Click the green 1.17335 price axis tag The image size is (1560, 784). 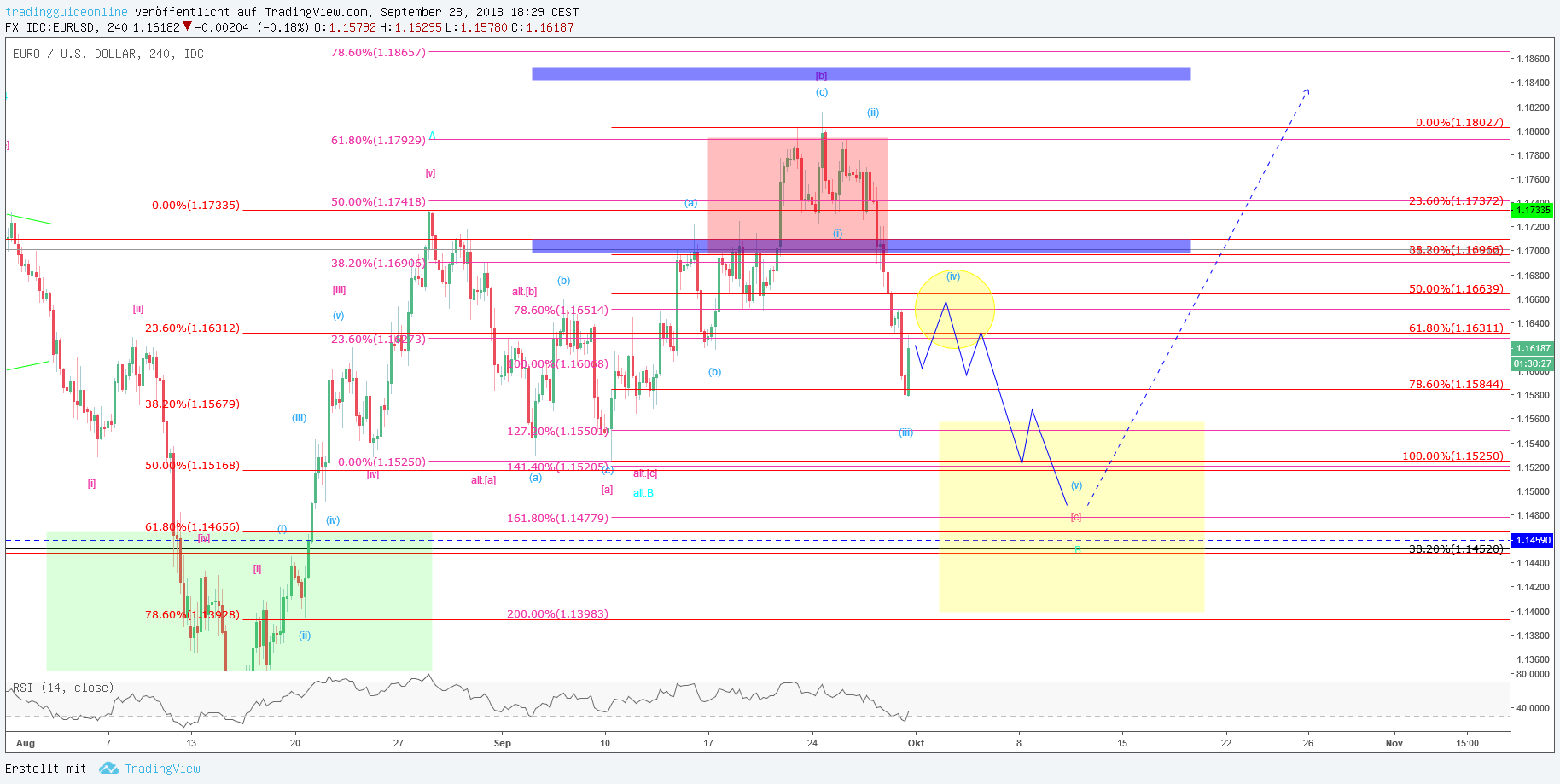pyautogui.click(x=1532, y=210)
